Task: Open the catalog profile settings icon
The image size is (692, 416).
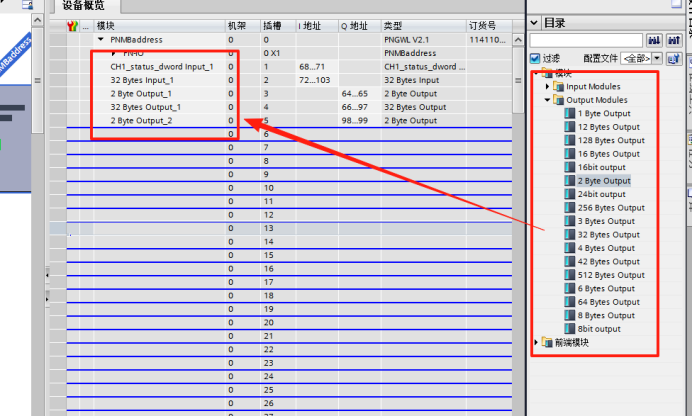Action: click(x=673, y=58)
